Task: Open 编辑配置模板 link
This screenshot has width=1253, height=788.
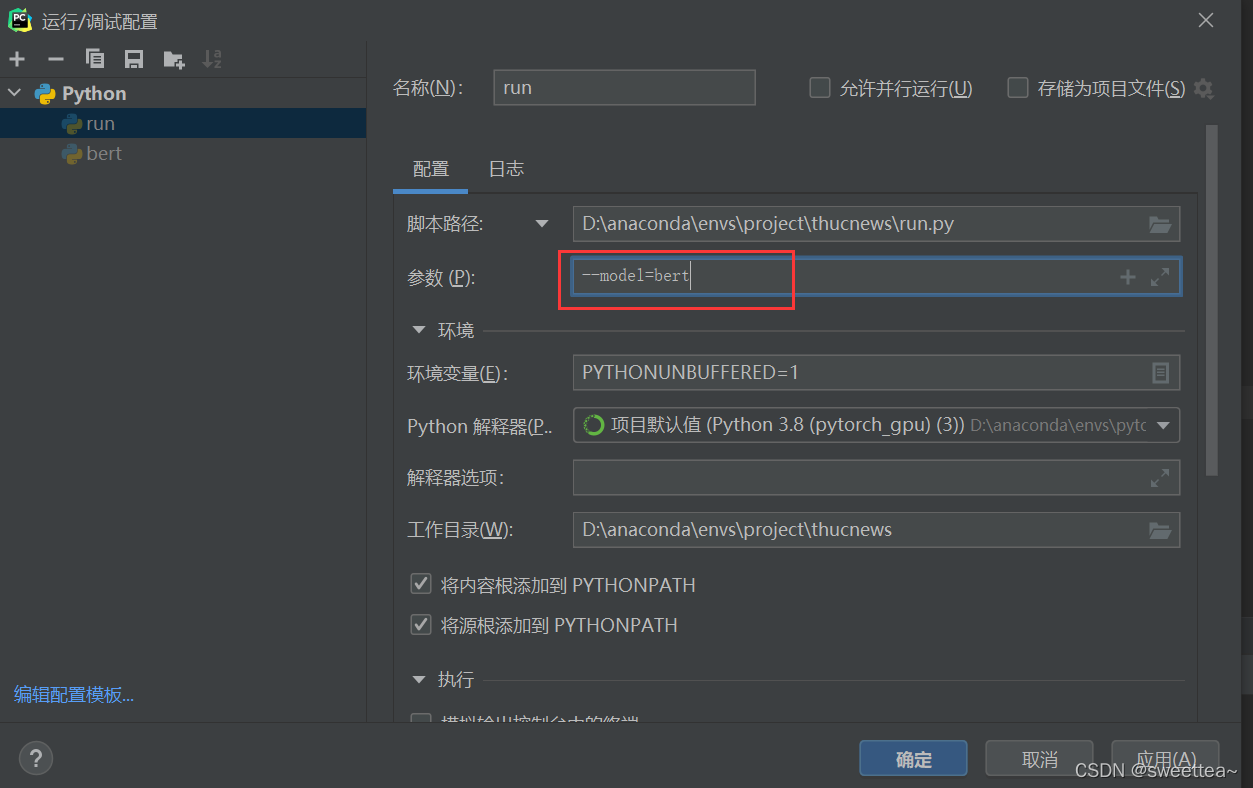Action: (74, 695)
